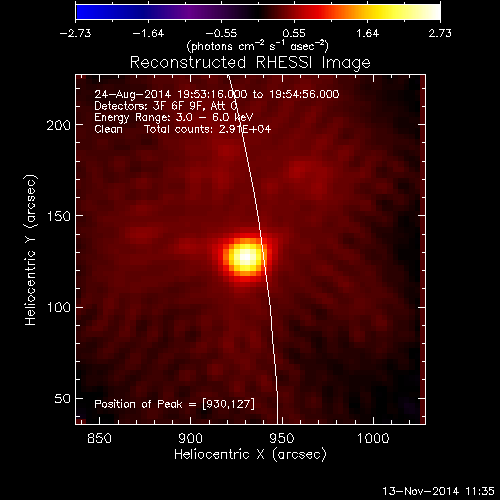The height and width of the screenshot is (500, 500).
Task: Click the Y axis tick label 200
Action: pyautogui.click(x=59, y=125)
